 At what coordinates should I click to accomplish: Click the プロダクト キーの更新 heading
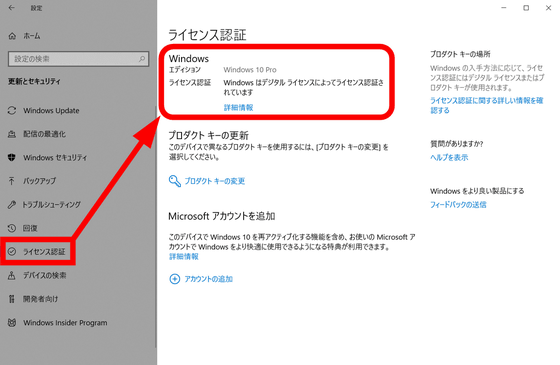(x=209, y=135)
